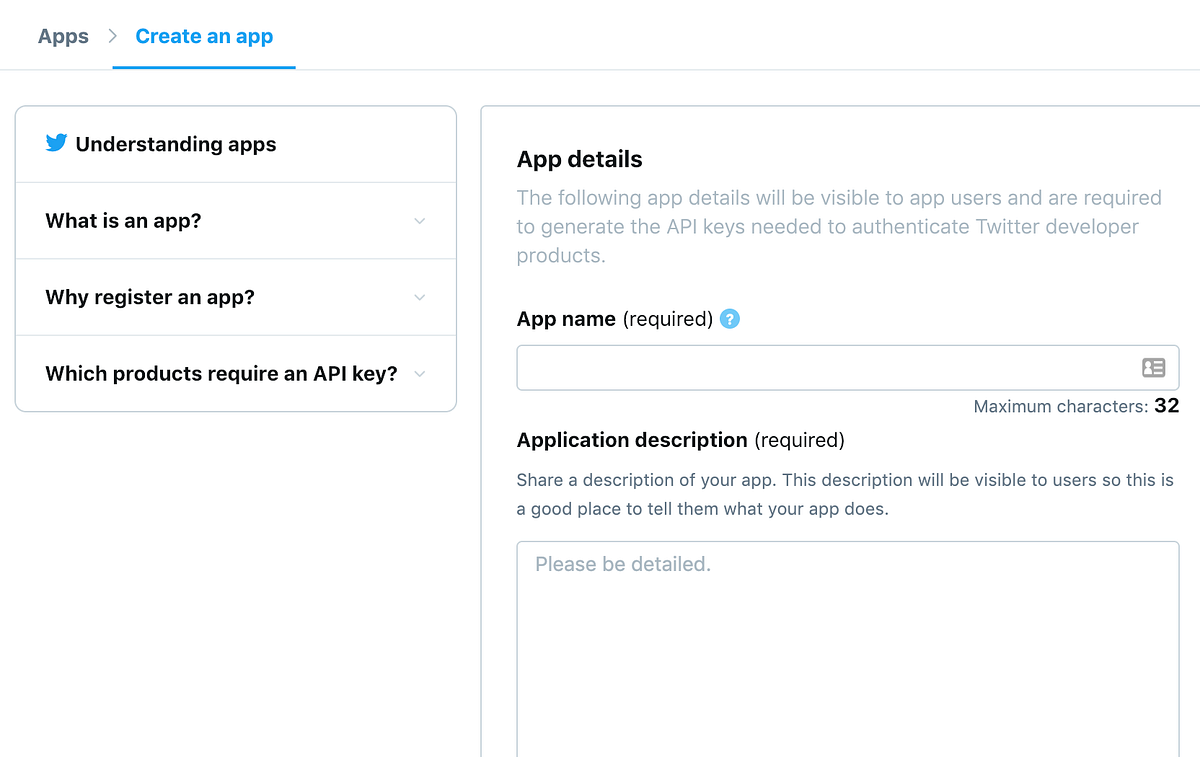Click the chevron beside 'Why register an app?'
This screenshot has width=1200, height=757.
(420, 297)
